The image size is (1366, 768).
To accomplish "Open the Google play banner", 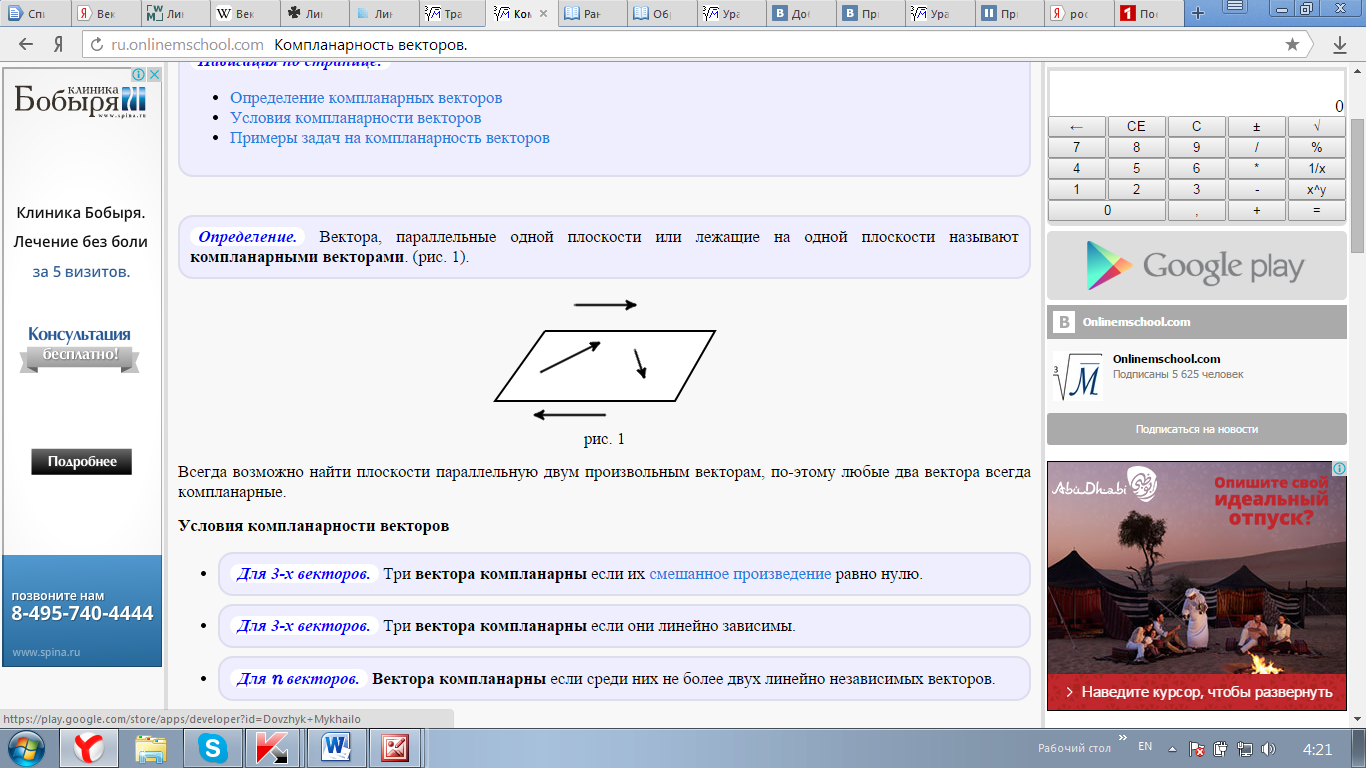I will click(1196, 266).
